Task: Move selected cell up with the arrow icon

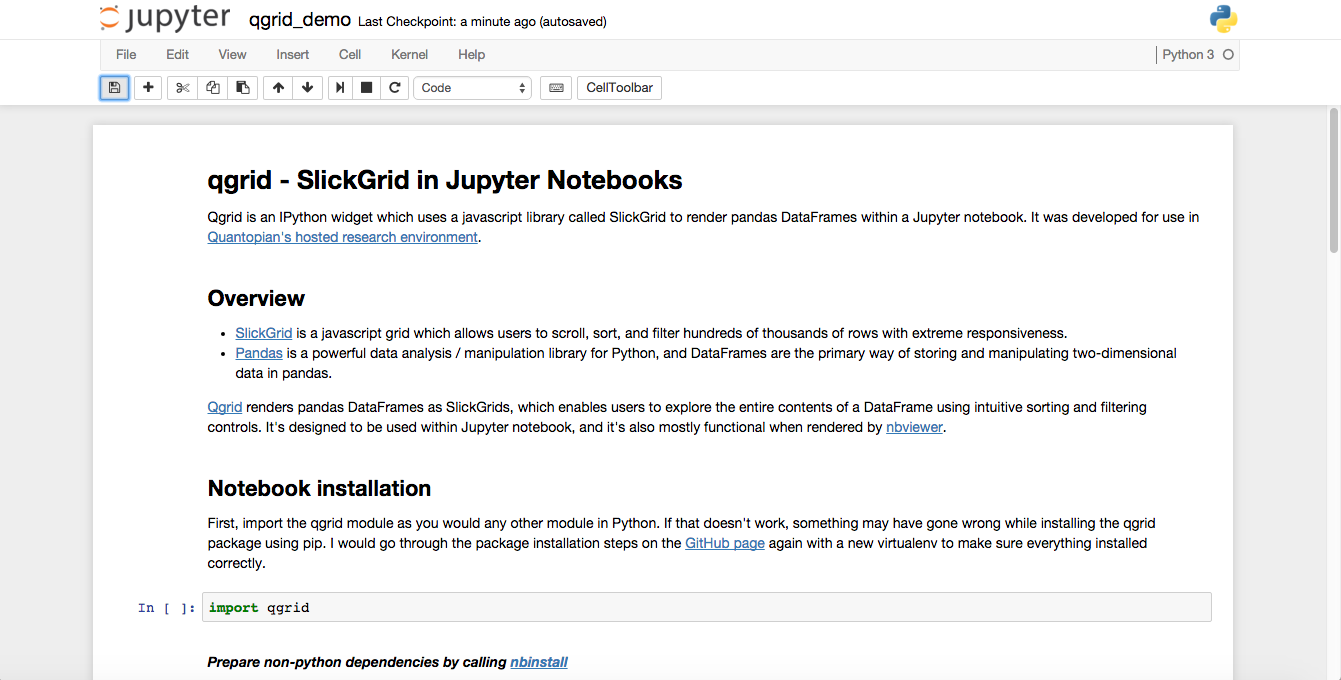Action: pyautogui.click(x=278, y=88)
